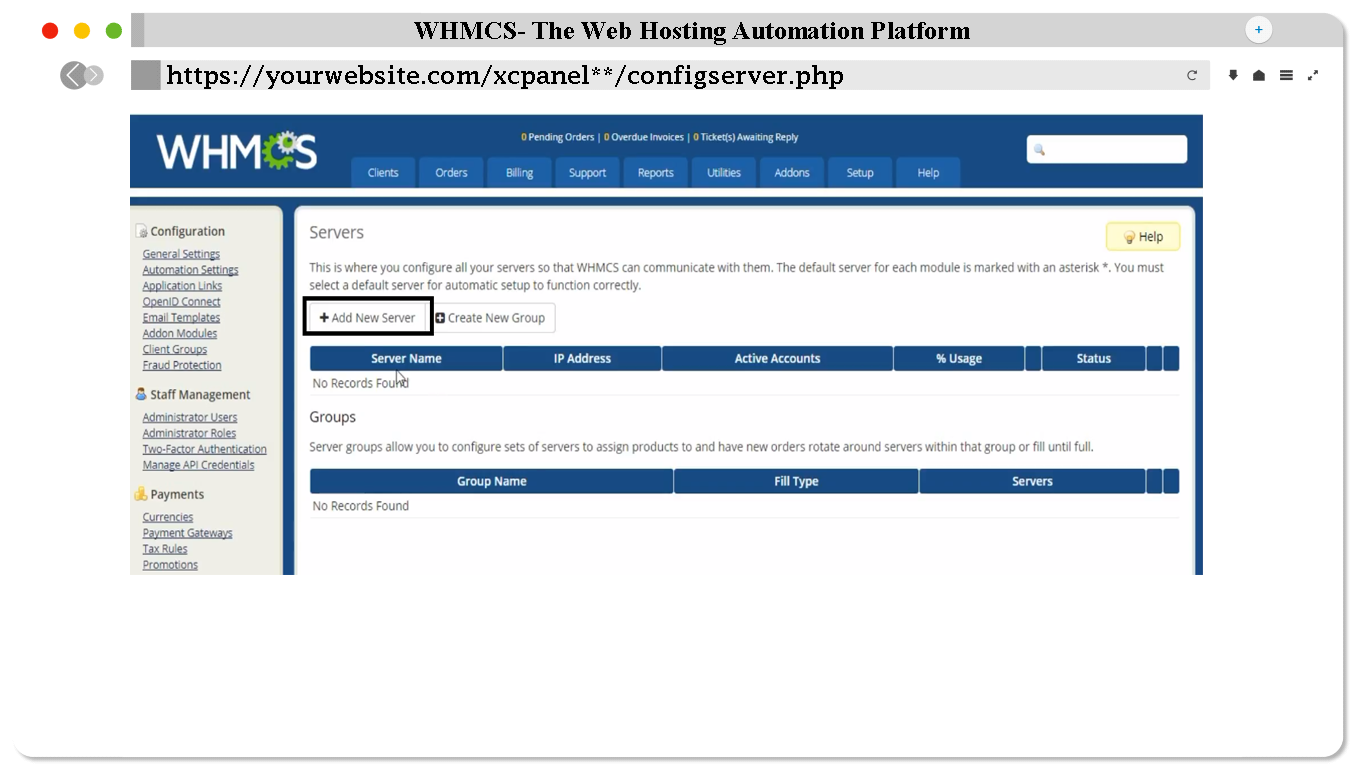Click the yellow Help button
The height and width of the screenshot is (769, 1362).
(x=1142, y=237)
